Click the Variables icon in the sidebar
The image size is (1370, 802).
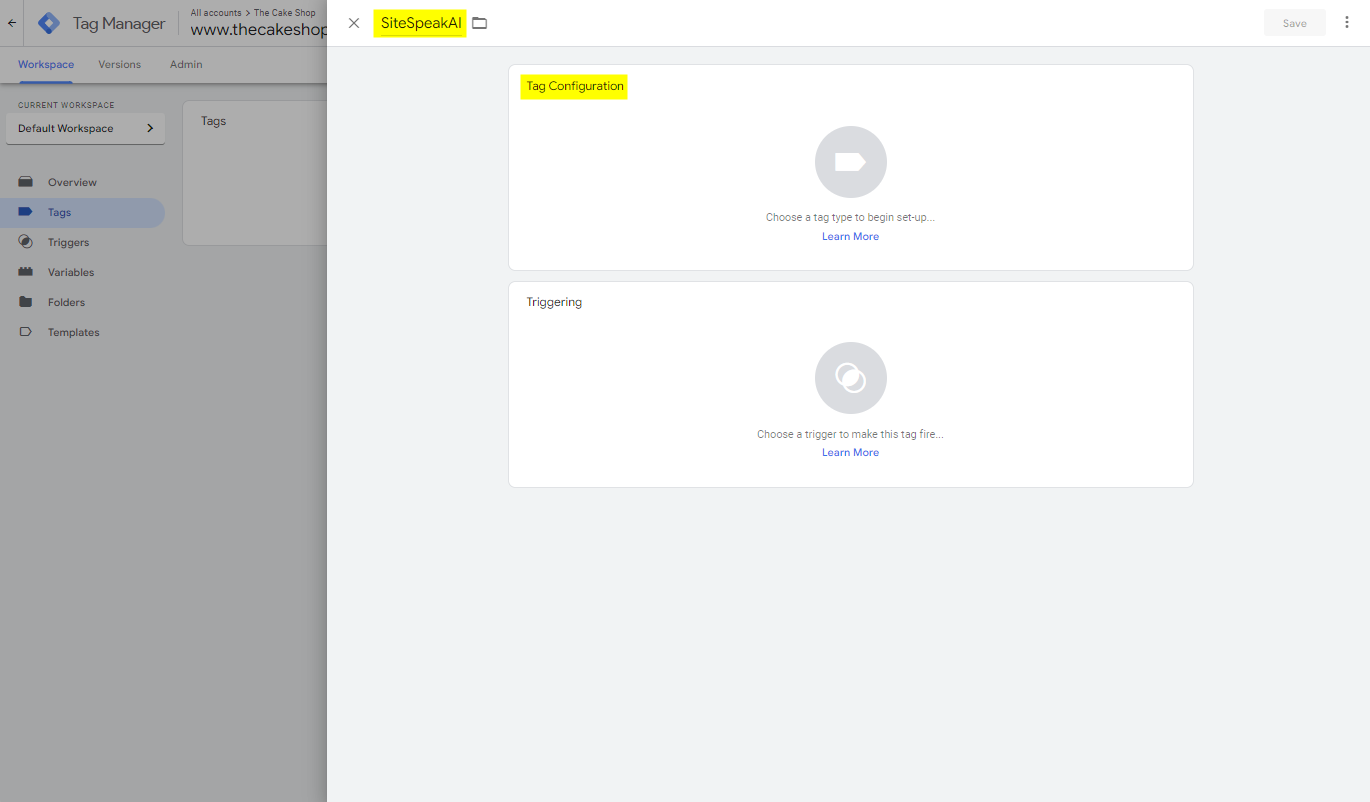coord(26,272)
